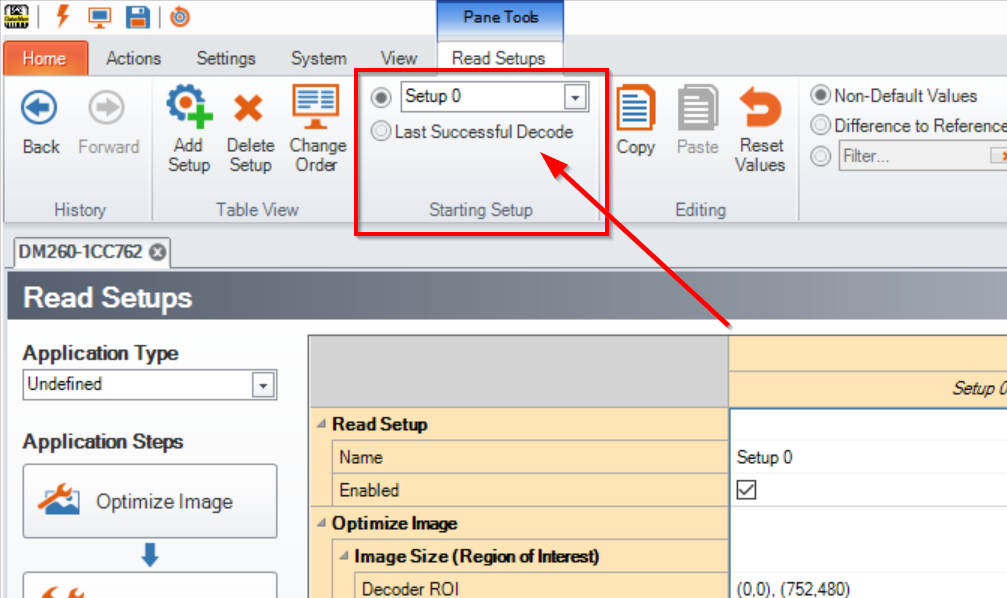Select the Non-Default Values option
1007x598 pixels.
point(821,96)
